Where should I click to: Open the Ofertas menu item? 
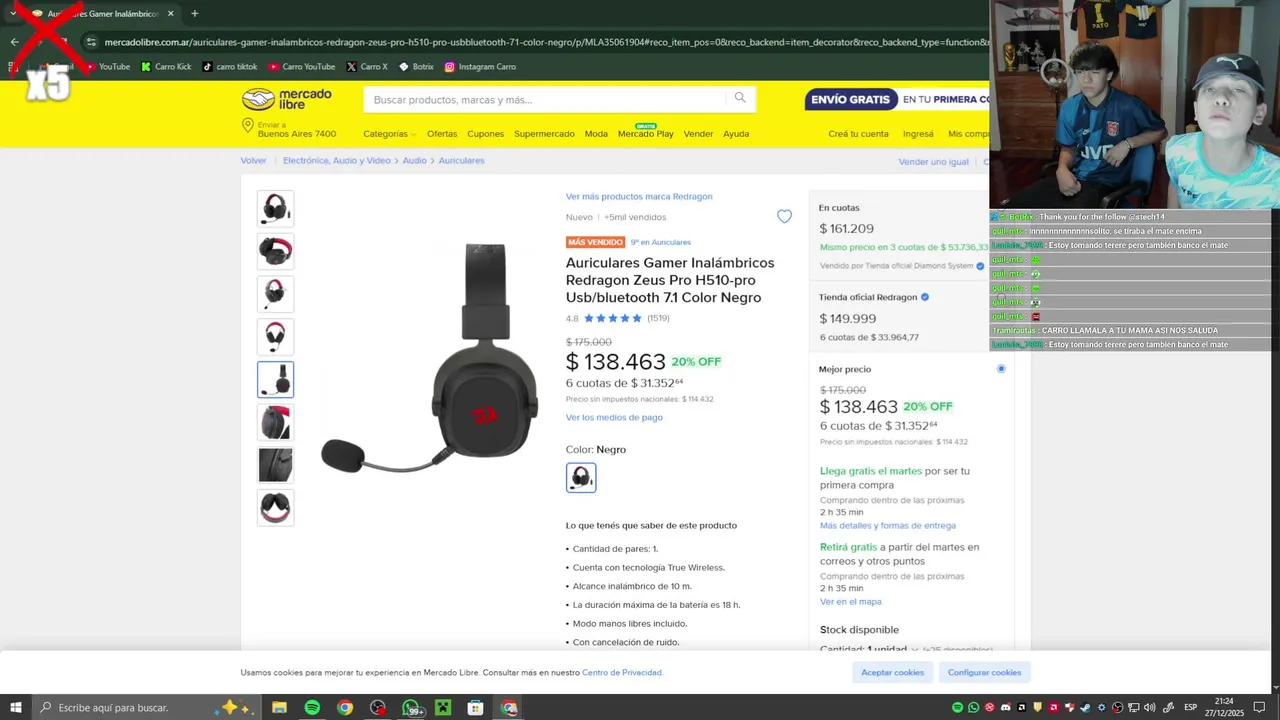[442, 134]
